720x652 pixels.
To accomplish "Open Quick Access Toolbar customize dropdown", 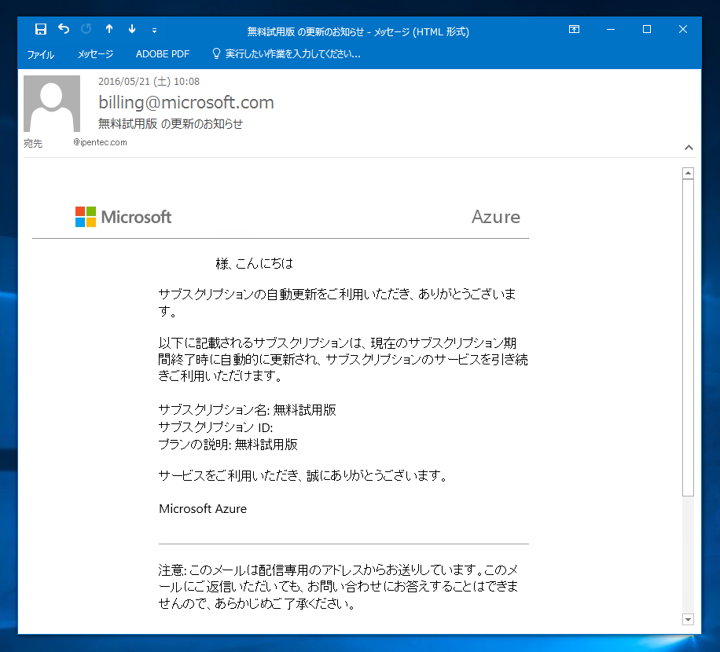I will coord(154,30).
